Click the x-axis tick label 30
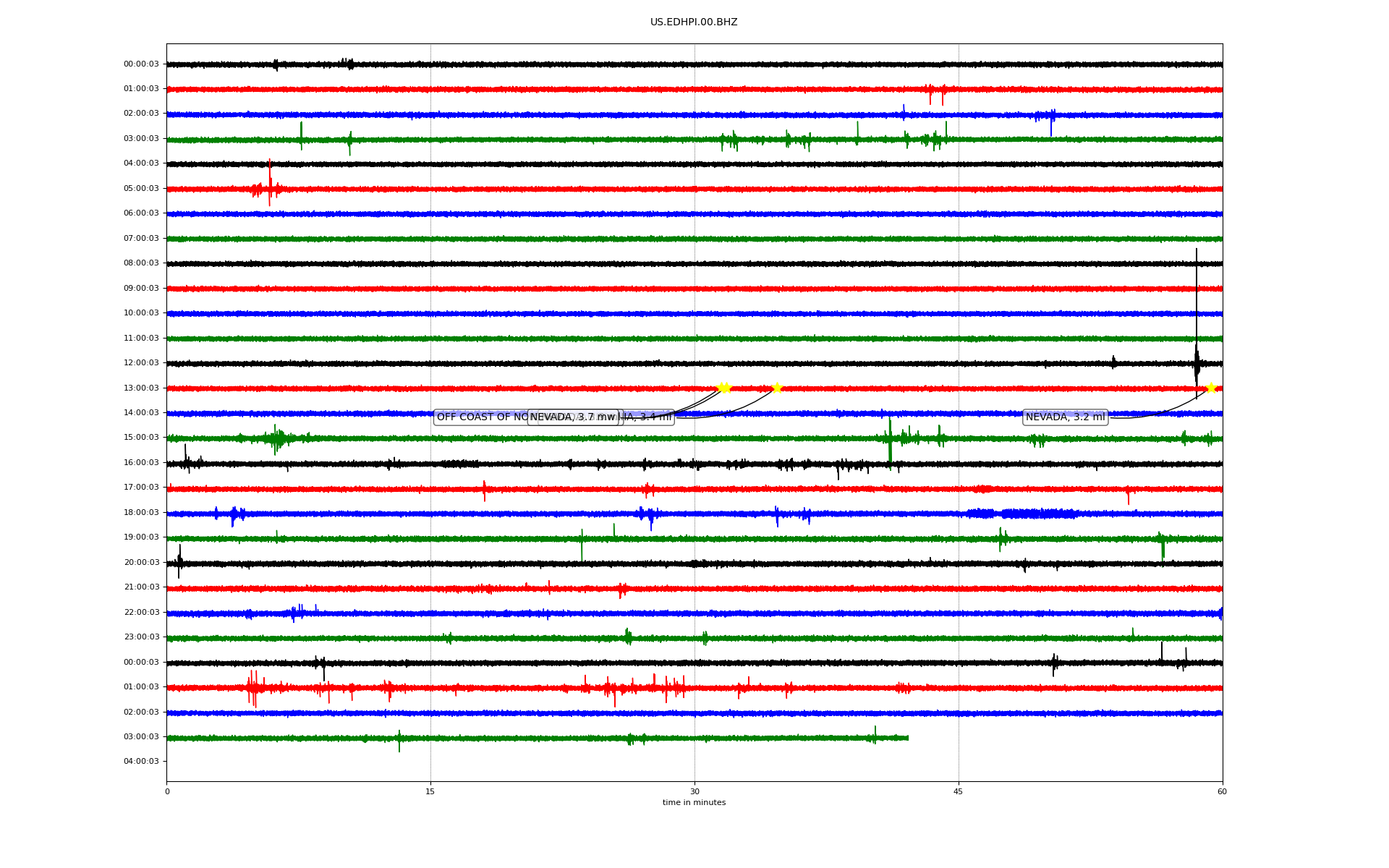Viewport: 1389px width, 868px height. [x=694, y=791]
